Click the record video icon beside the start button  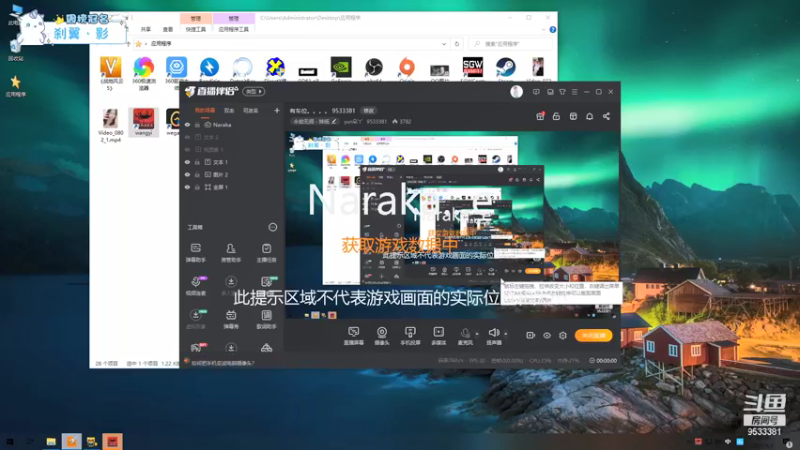[530, 335]
